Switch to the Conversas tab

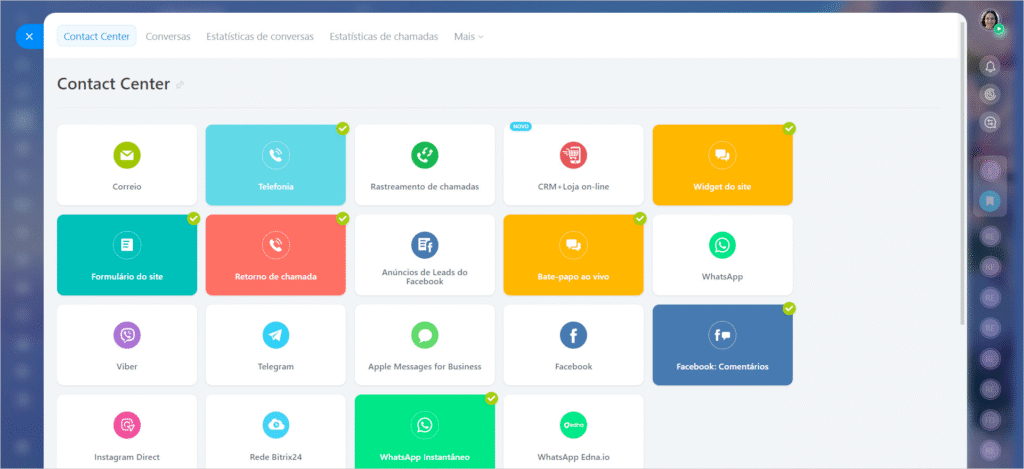point(168,36)
